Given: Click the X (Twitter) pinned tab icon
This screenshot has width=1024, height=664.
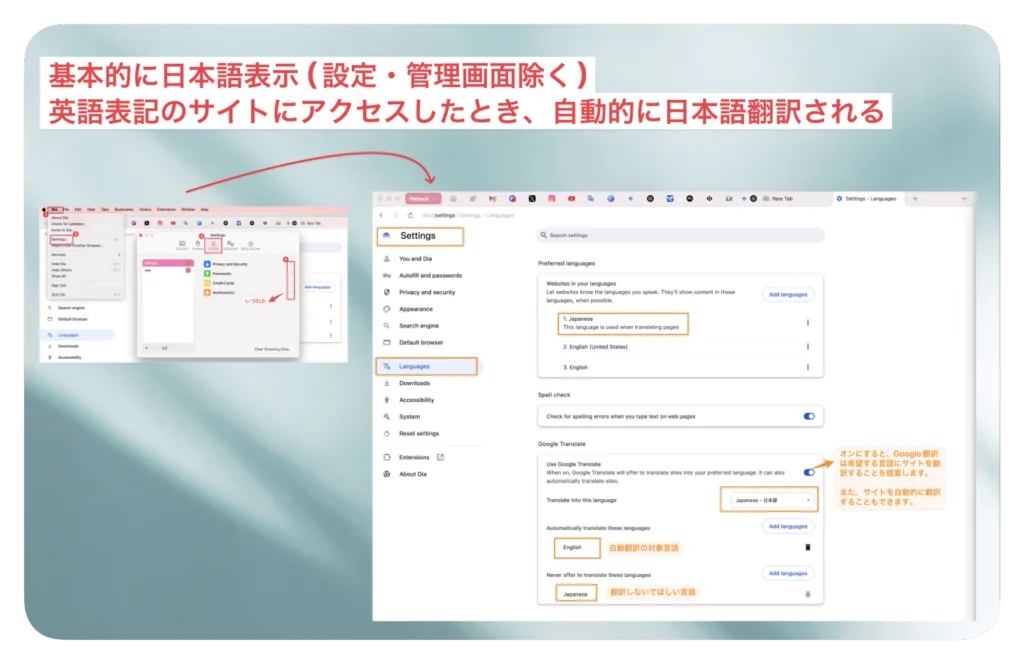Looking at the screenshot, I should pos(531,199).
